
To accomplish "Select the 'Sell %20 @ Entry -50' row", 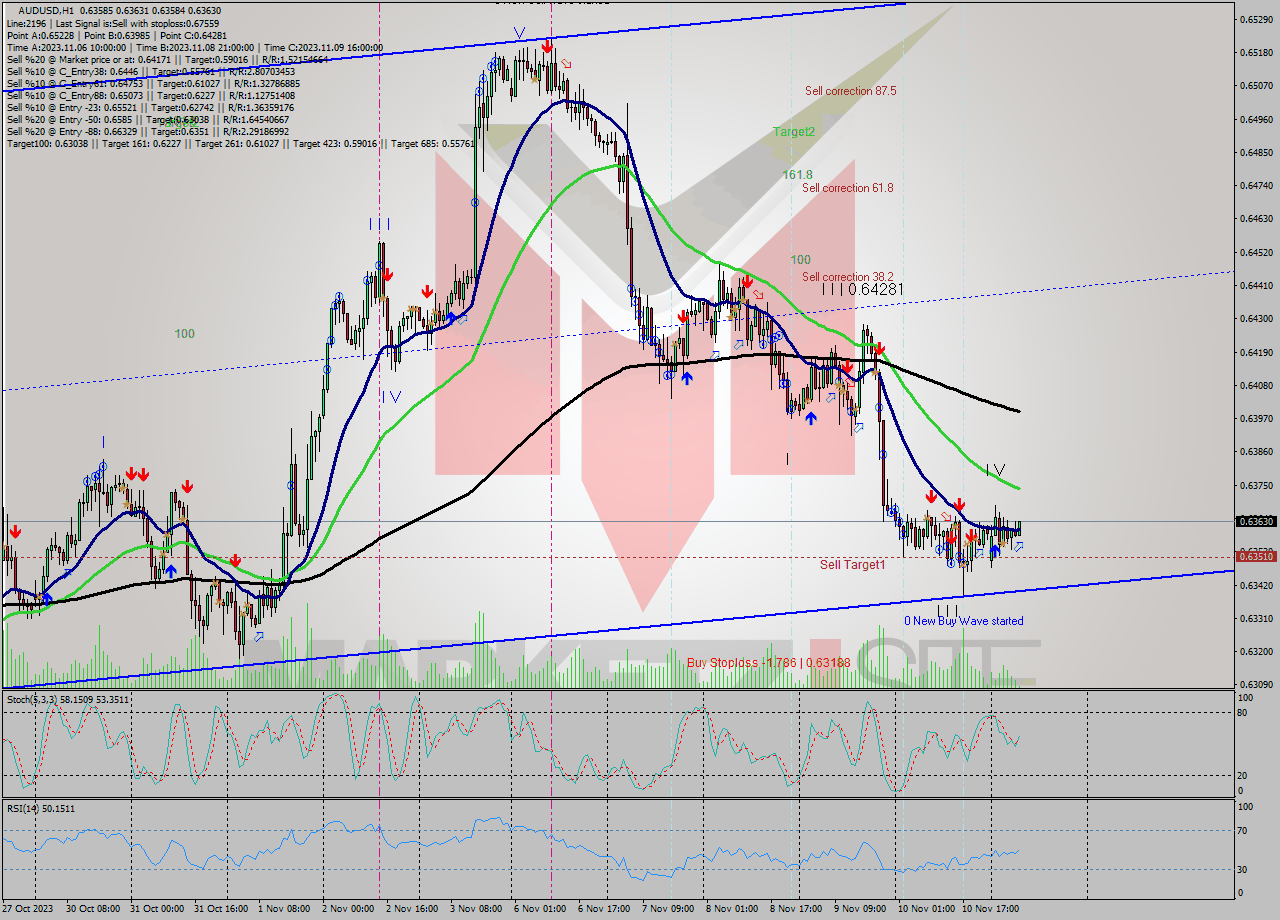I will tap(150, 119).
